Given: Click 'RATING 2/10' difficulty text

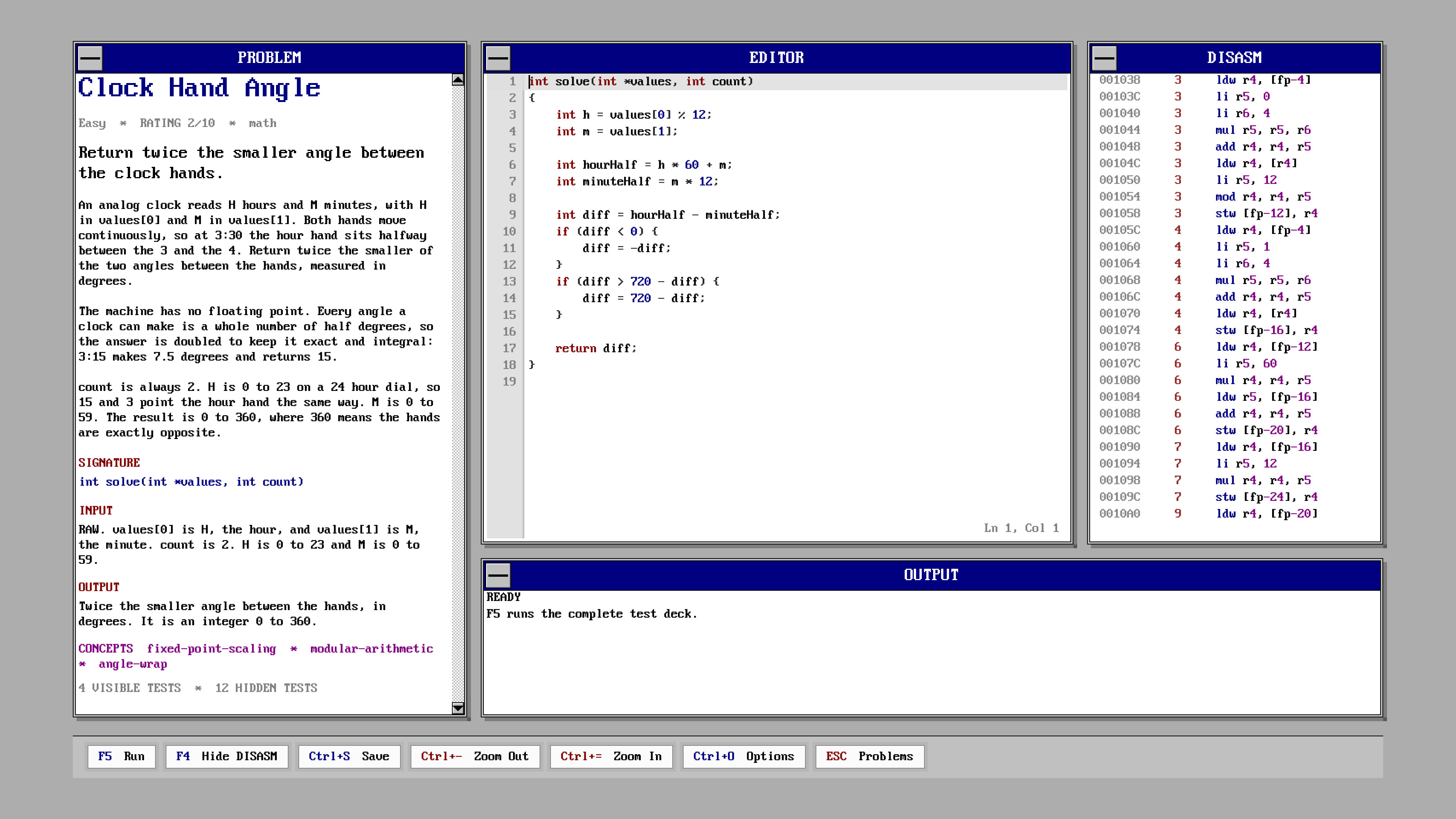Looking at the screenshot, I should pyautogui.click(x=177, y=123).
